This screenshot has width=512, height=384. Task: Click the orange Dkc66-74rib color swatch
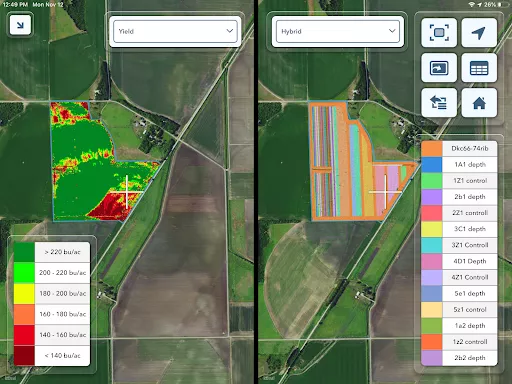(x=432, y=148)
